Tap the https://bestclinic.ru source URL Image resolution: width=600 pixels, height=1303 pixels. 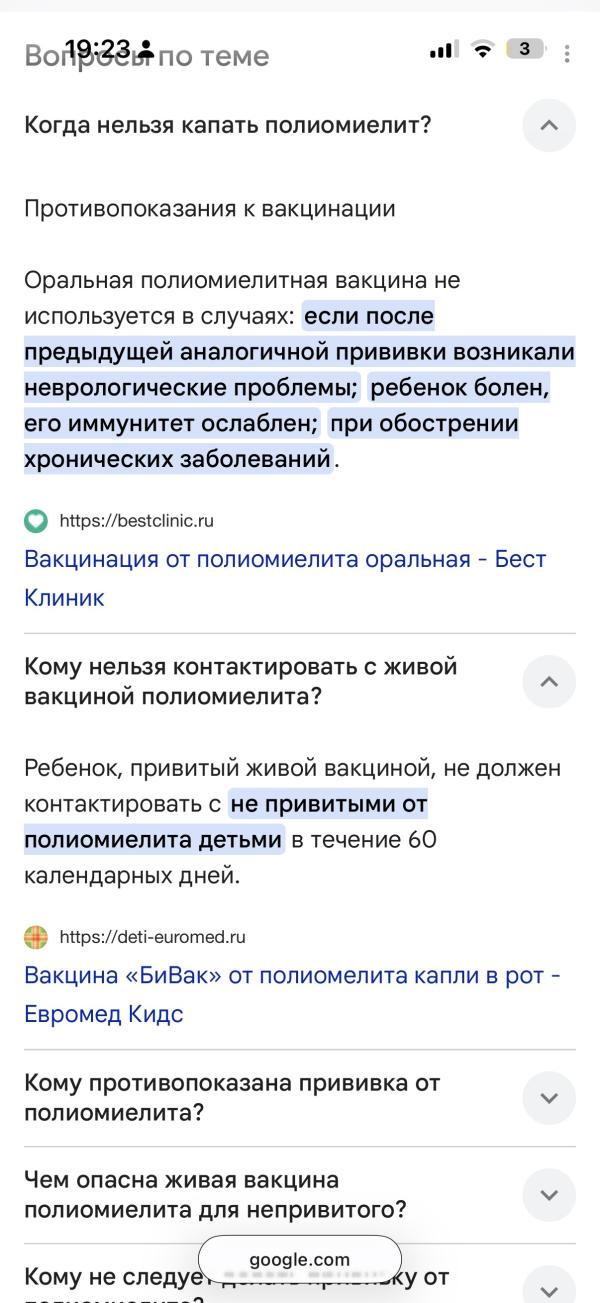[x=137, y=521]
